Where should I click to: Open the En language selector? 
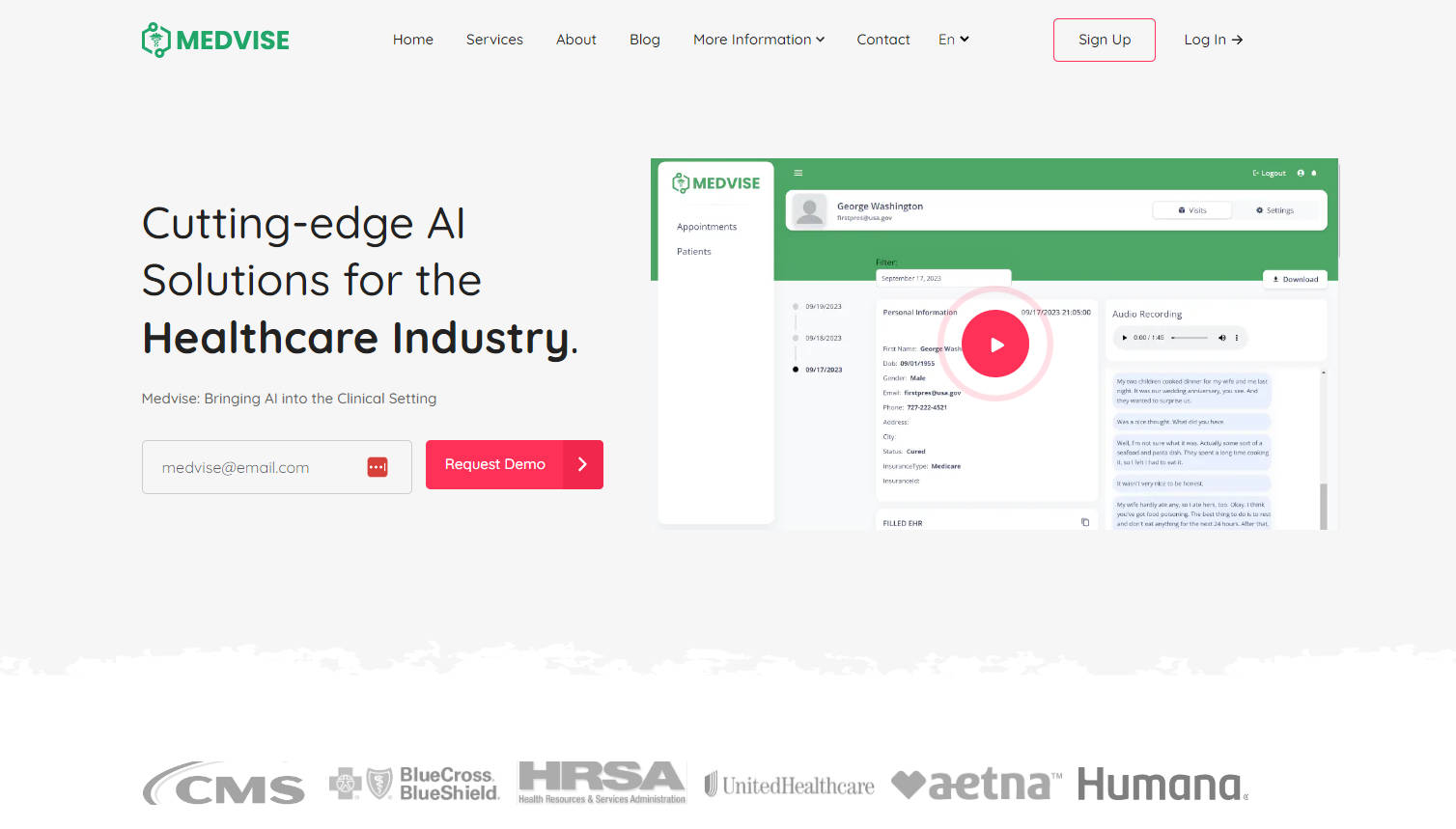tap(953, 40)
